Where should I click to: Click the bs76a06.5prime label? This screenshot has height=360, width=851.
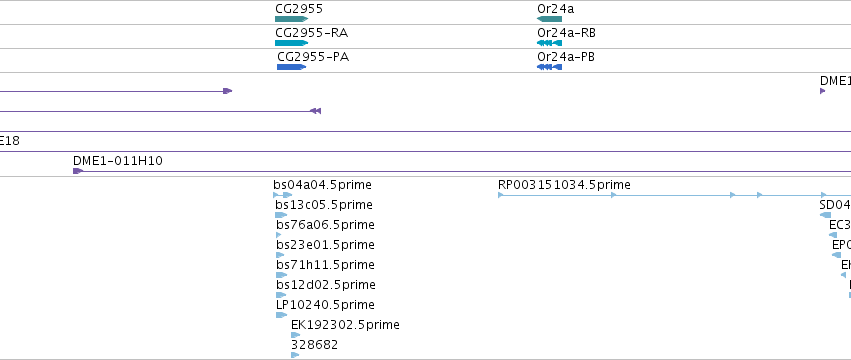(325, 225)
